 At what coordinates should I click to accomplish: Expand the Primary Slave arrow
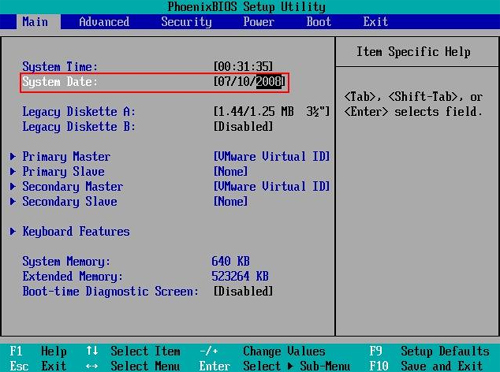(13, 171)
